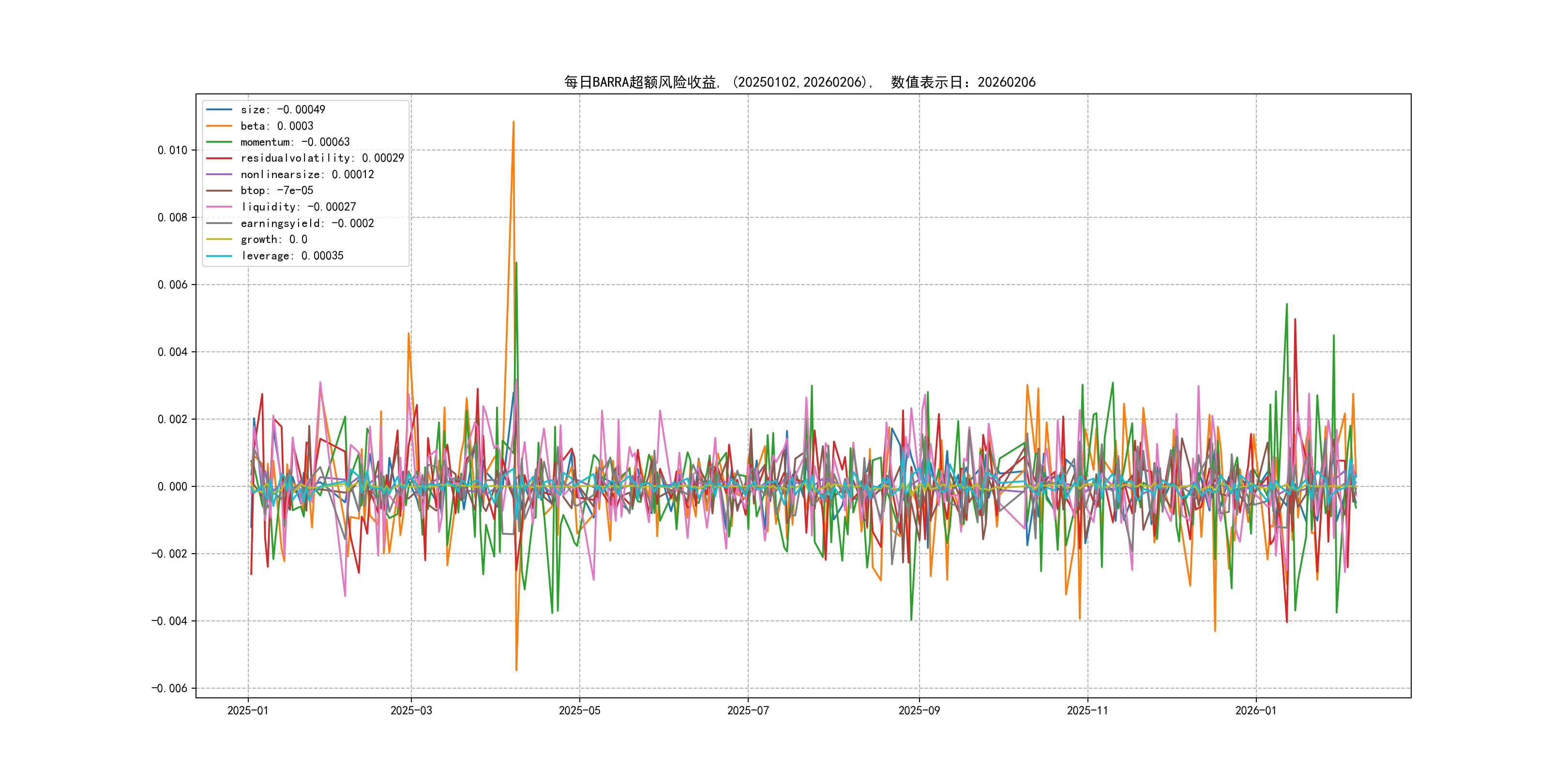Click the 2025-05 x-axis tick label

579,710
